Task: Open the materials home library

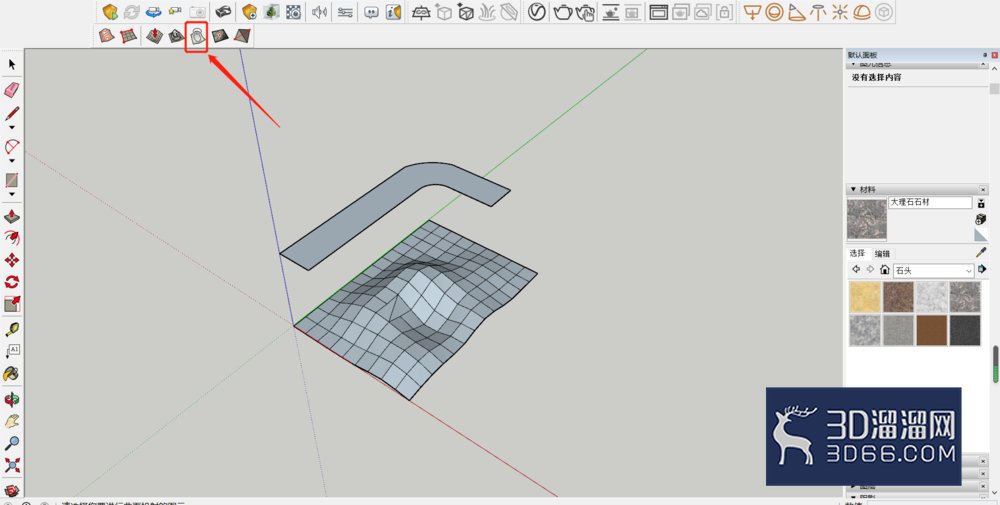Action: pos(884,270)
